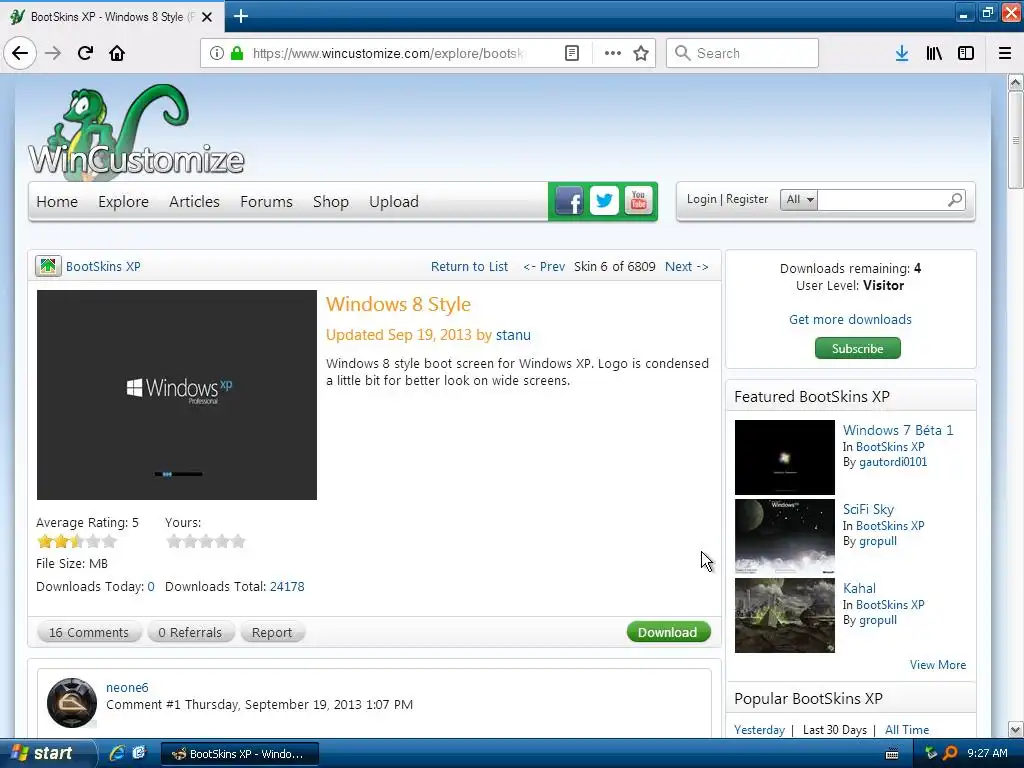Click Return to List link

click(x=469, y=266)
